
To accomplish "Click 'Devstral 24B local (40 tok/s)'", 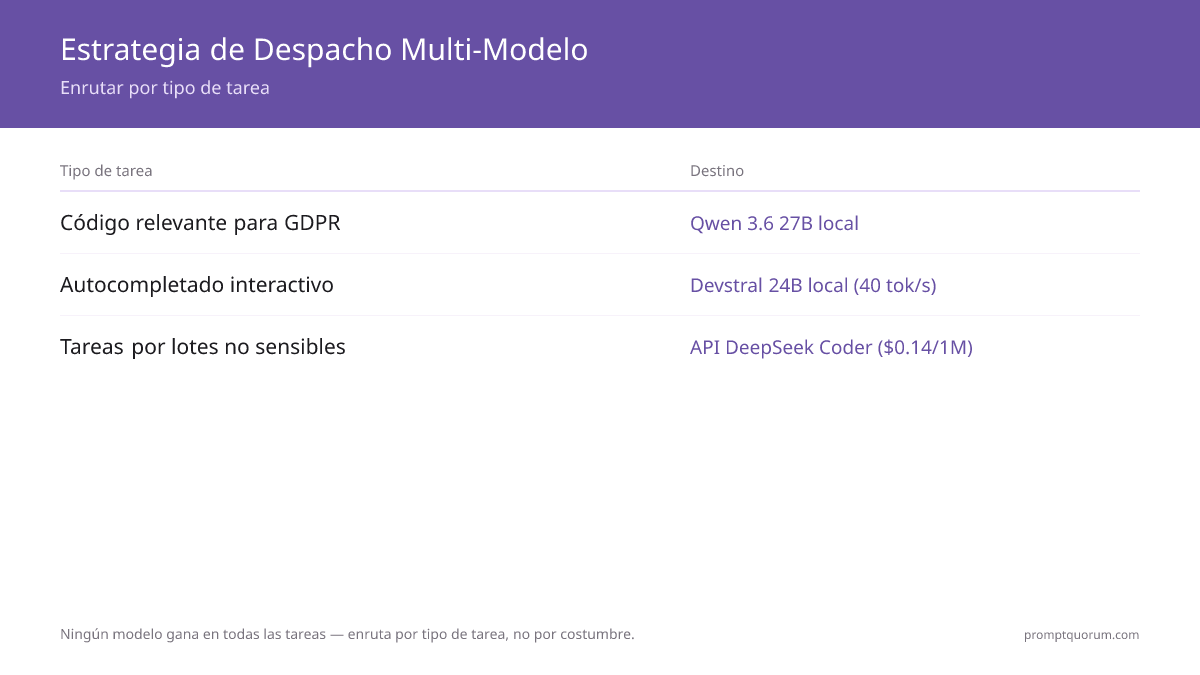I will pyautogui.click(x=813, y=286).
